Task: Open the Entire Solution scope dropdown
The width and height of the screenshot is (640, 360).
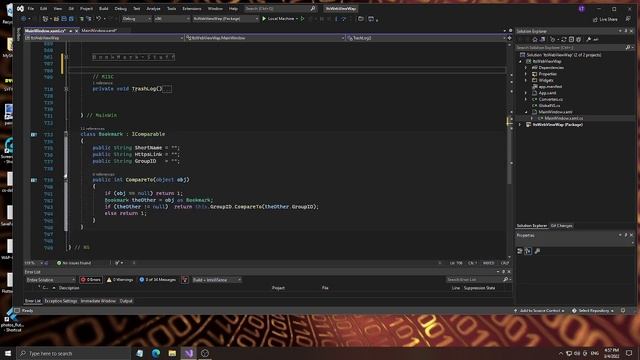Action: (x=51, y=280)
